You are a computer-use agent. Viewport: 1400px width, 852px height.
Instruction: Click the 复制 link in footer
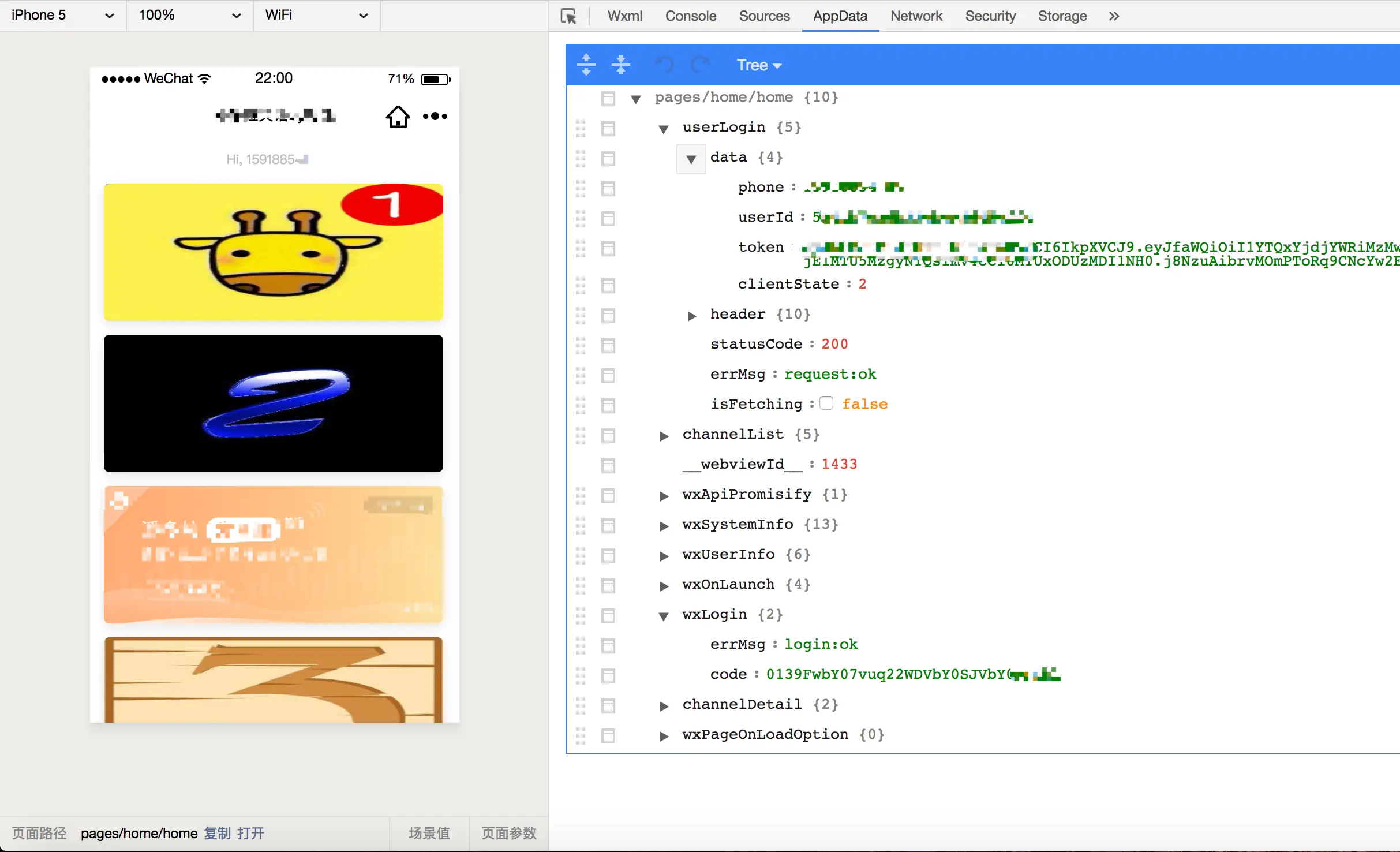pyautogui.click(x=217, y=833)
